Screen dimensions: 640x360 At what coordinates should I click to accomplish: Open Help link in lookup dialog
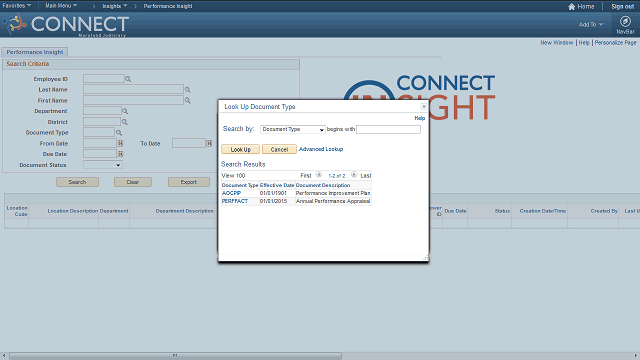420,118
